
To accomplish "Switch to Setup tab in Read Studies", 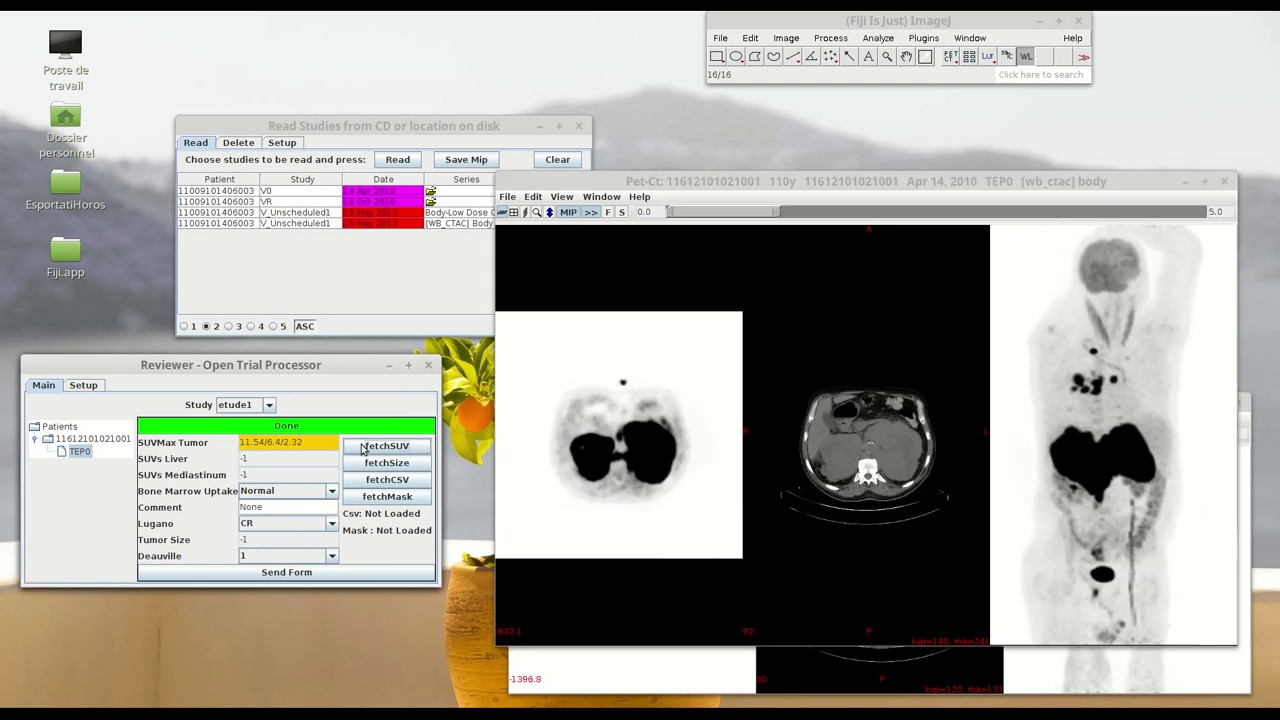I will [x=282, y=143].
